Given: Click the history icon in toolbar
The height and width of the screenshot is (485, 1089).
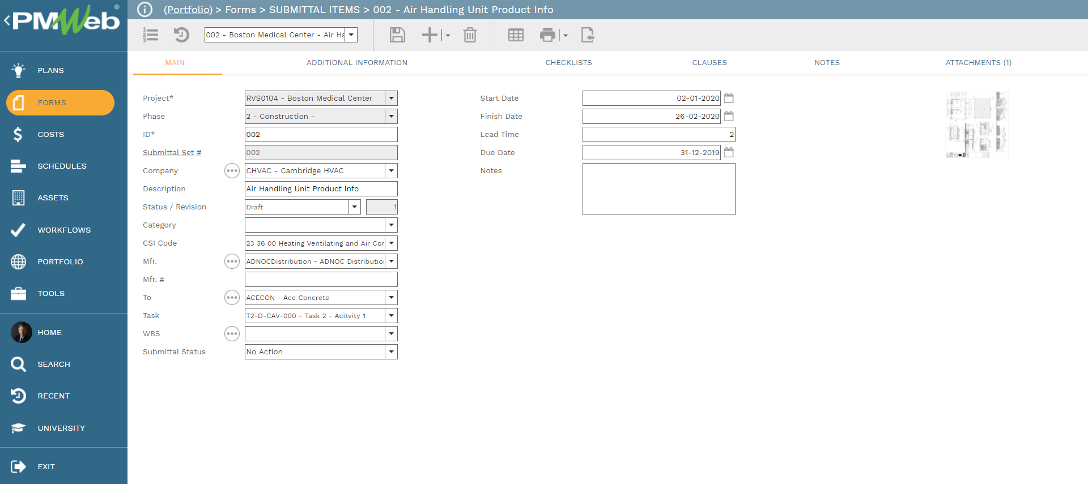Looking at the screenshot, I should 181,35.
